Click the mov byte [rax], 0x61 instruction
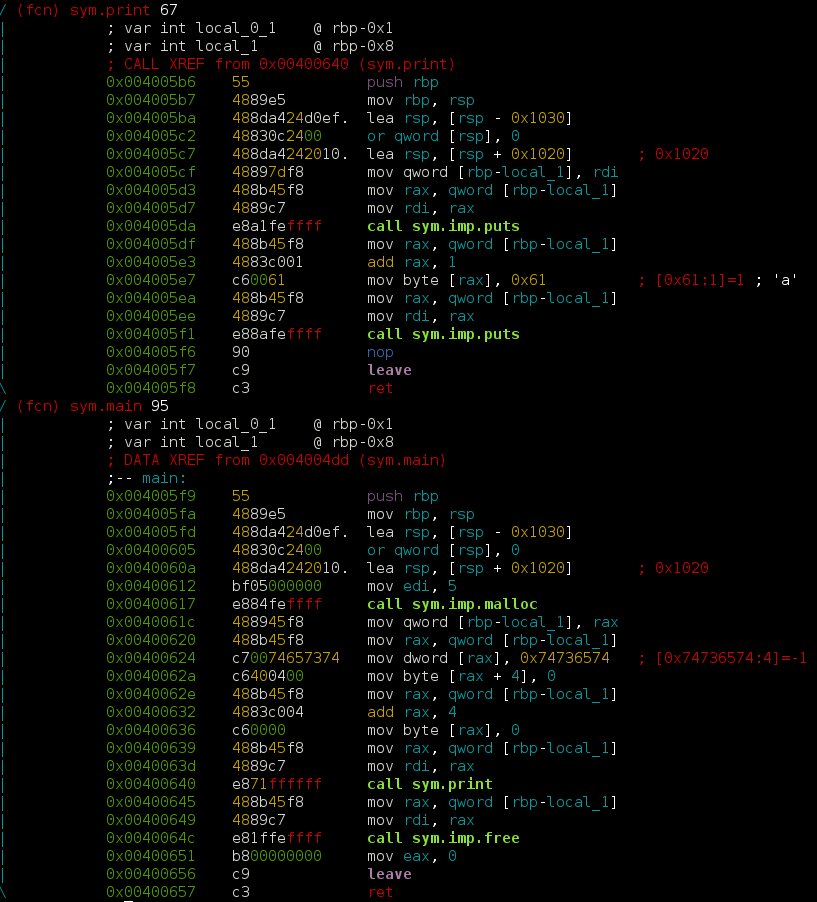817x902 pixels. (456, 280)
